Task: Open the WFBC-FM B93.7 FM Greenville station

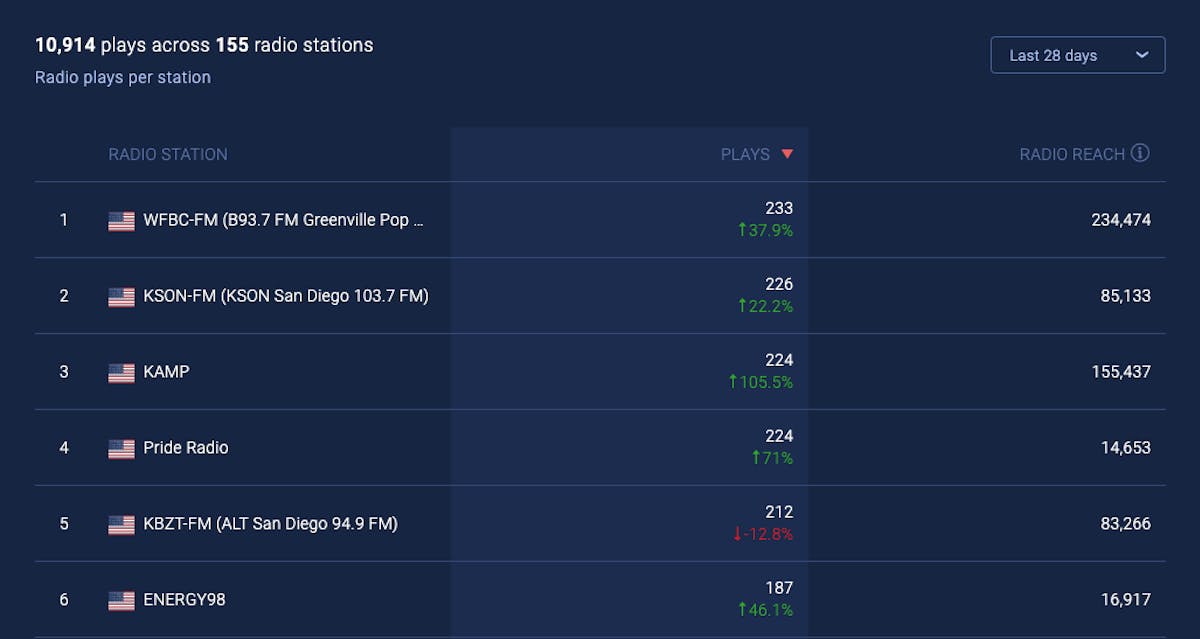Action: click(284, 220)
